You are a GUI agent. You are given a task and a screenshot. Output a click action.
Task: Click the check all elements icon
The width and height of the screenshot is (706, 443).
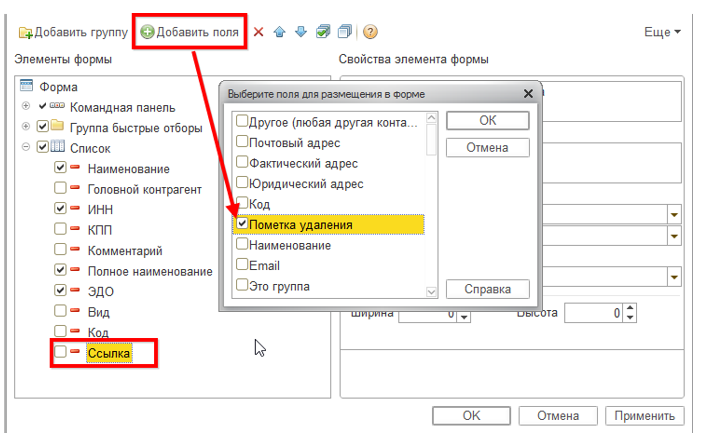(323, 32)
